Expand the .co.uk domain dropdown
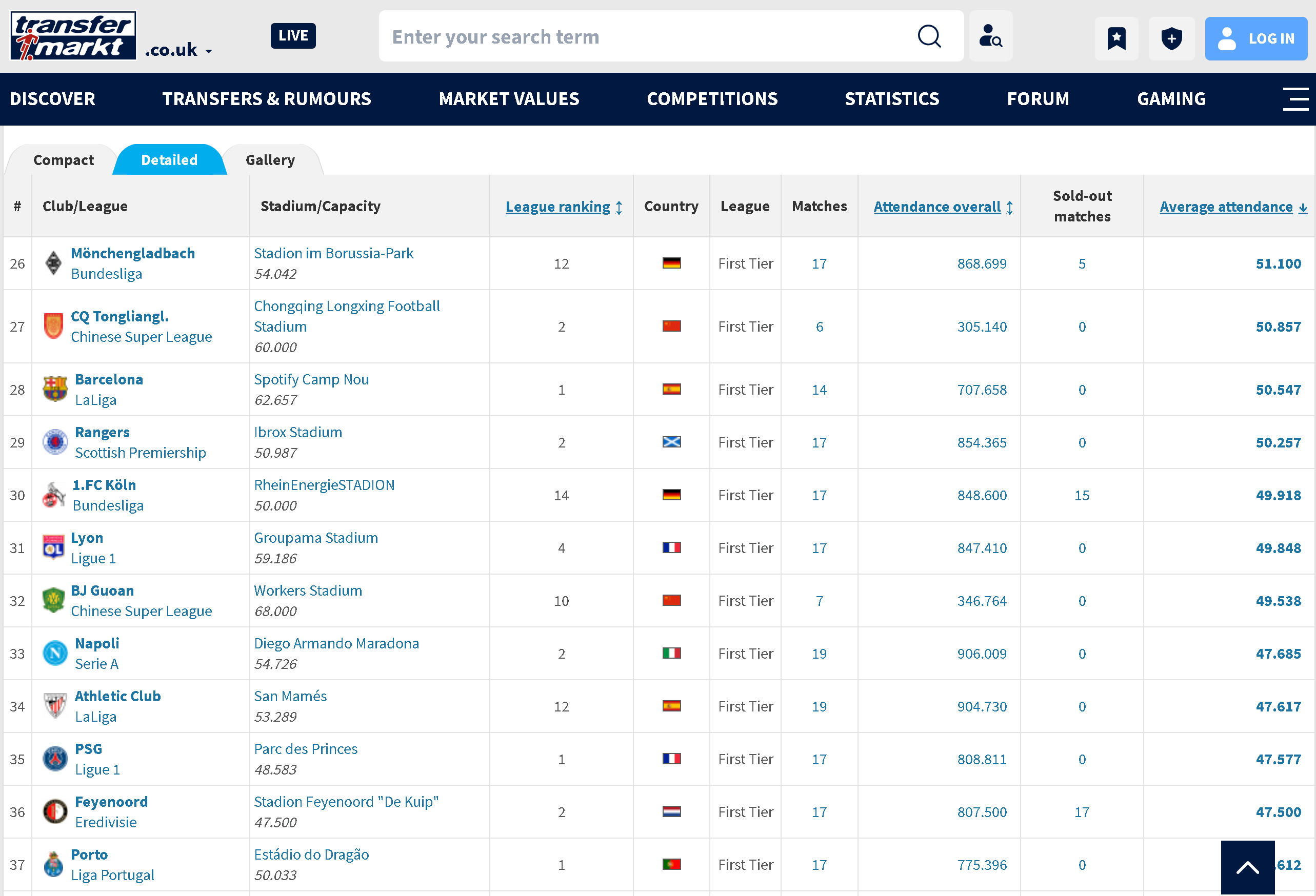This screenshot has height=896, width=1316. coord(178,50)
